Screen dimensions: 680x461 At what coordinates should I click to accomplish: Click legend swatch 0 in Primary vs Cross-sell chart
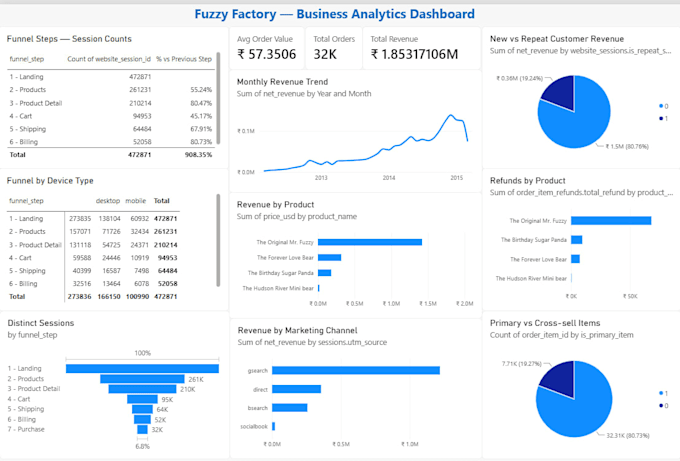coord(661,405)
